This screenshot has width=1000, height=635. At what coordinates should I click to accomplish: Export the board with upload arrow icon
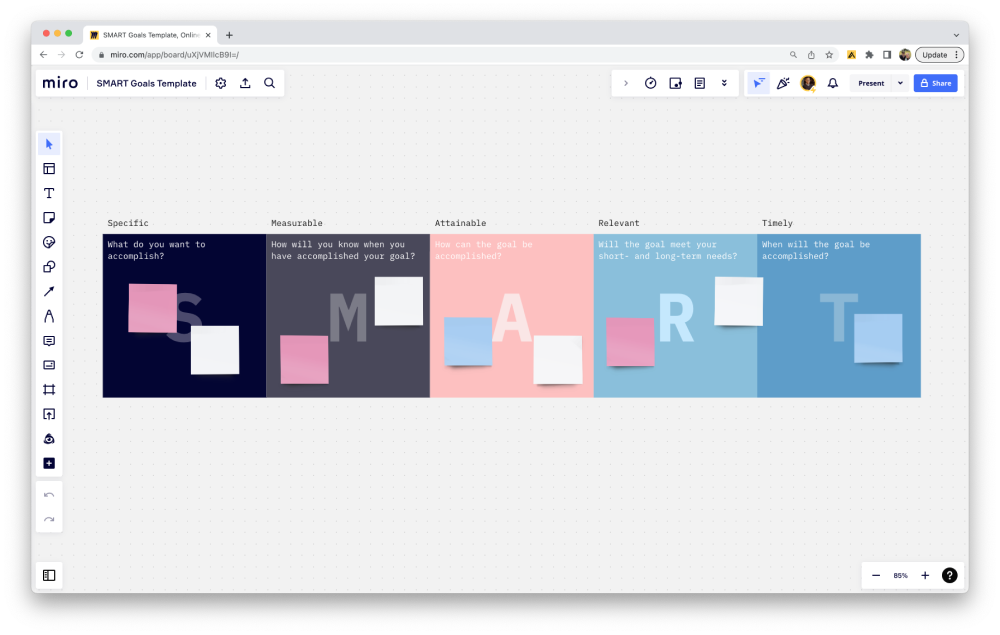click(245, 84)
